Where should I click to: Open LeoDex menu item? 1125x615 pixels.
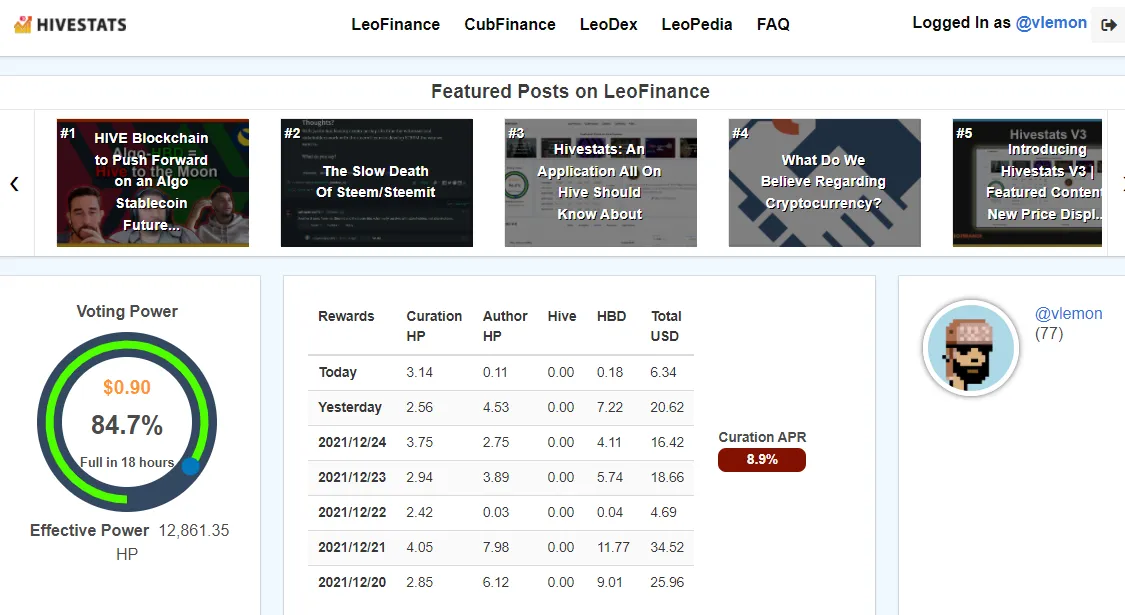(608, 24)
